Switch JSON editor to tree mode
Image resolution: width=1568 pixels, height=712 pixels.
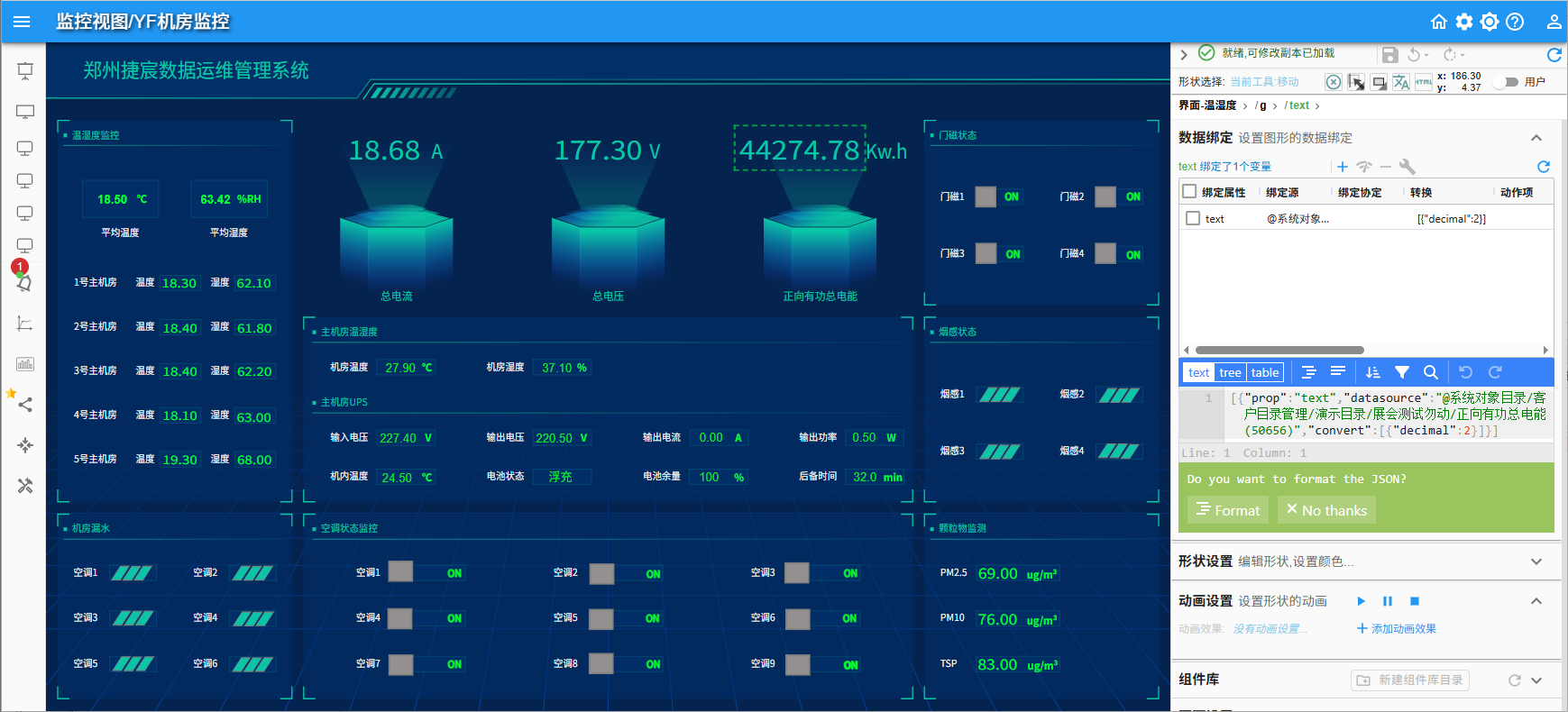tap(1230, 372)
